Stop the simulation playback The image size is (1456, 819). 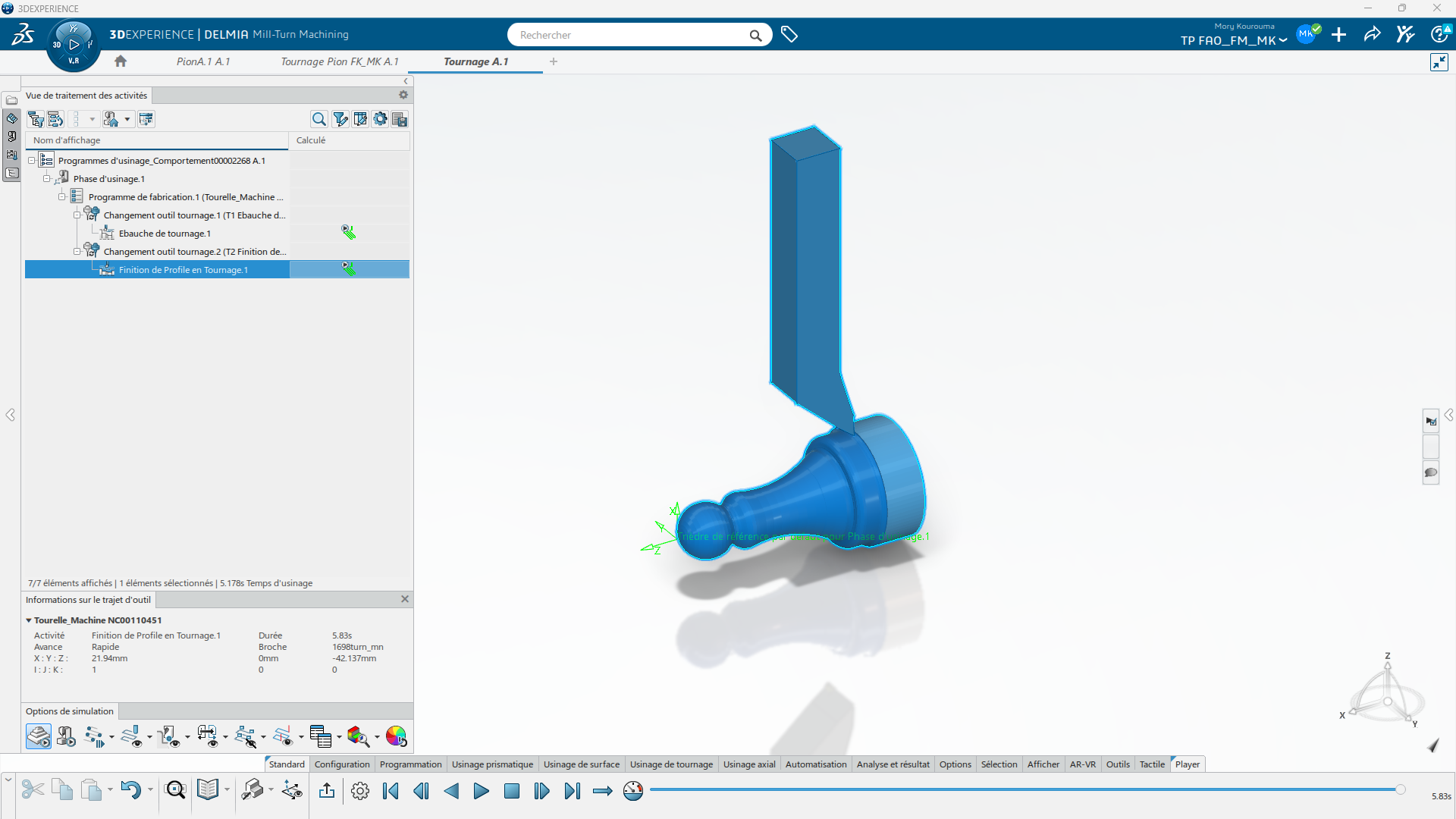tap(512, 791)
